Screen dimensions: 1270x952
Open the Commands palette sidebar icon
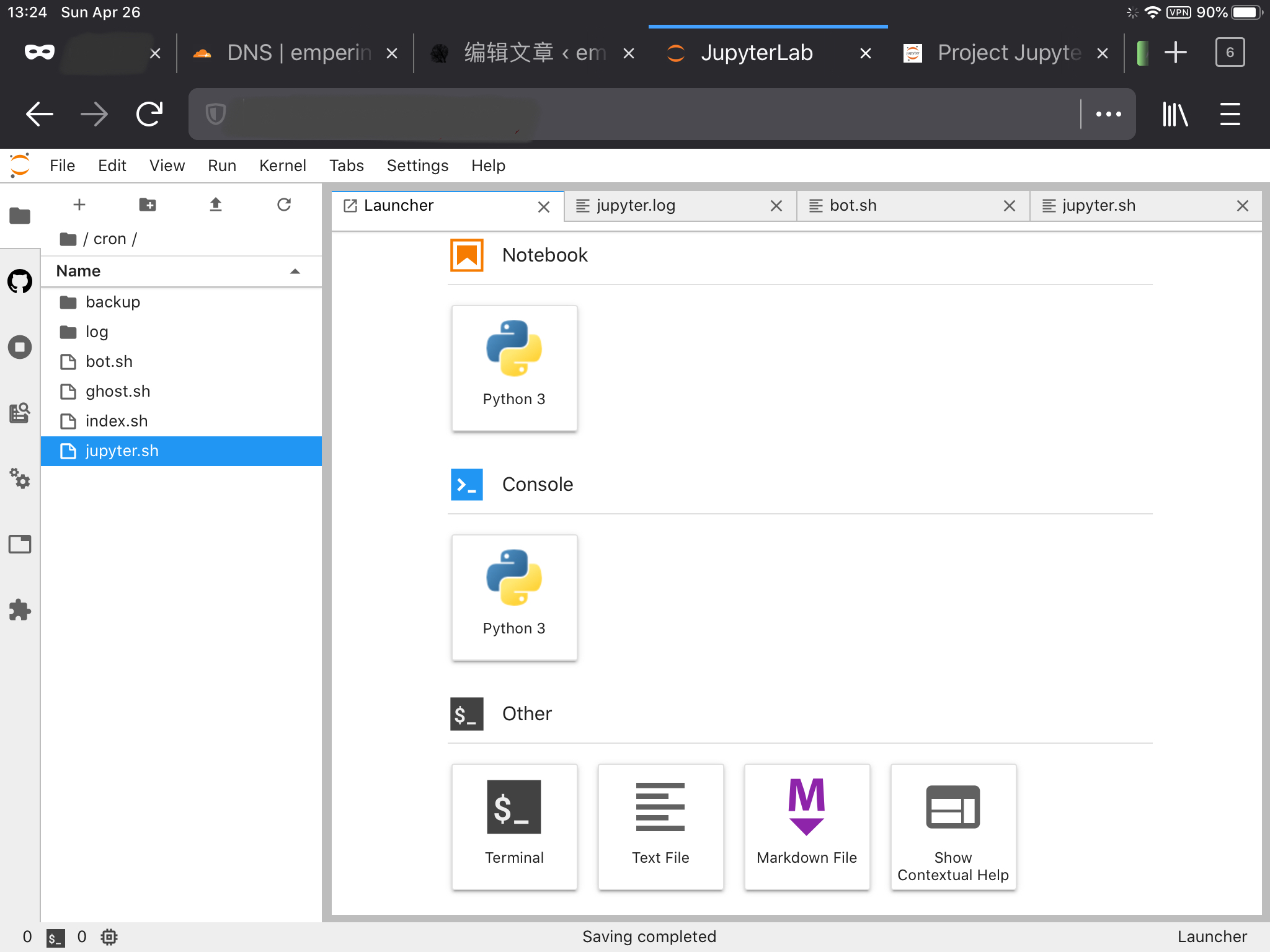[20, 413]
